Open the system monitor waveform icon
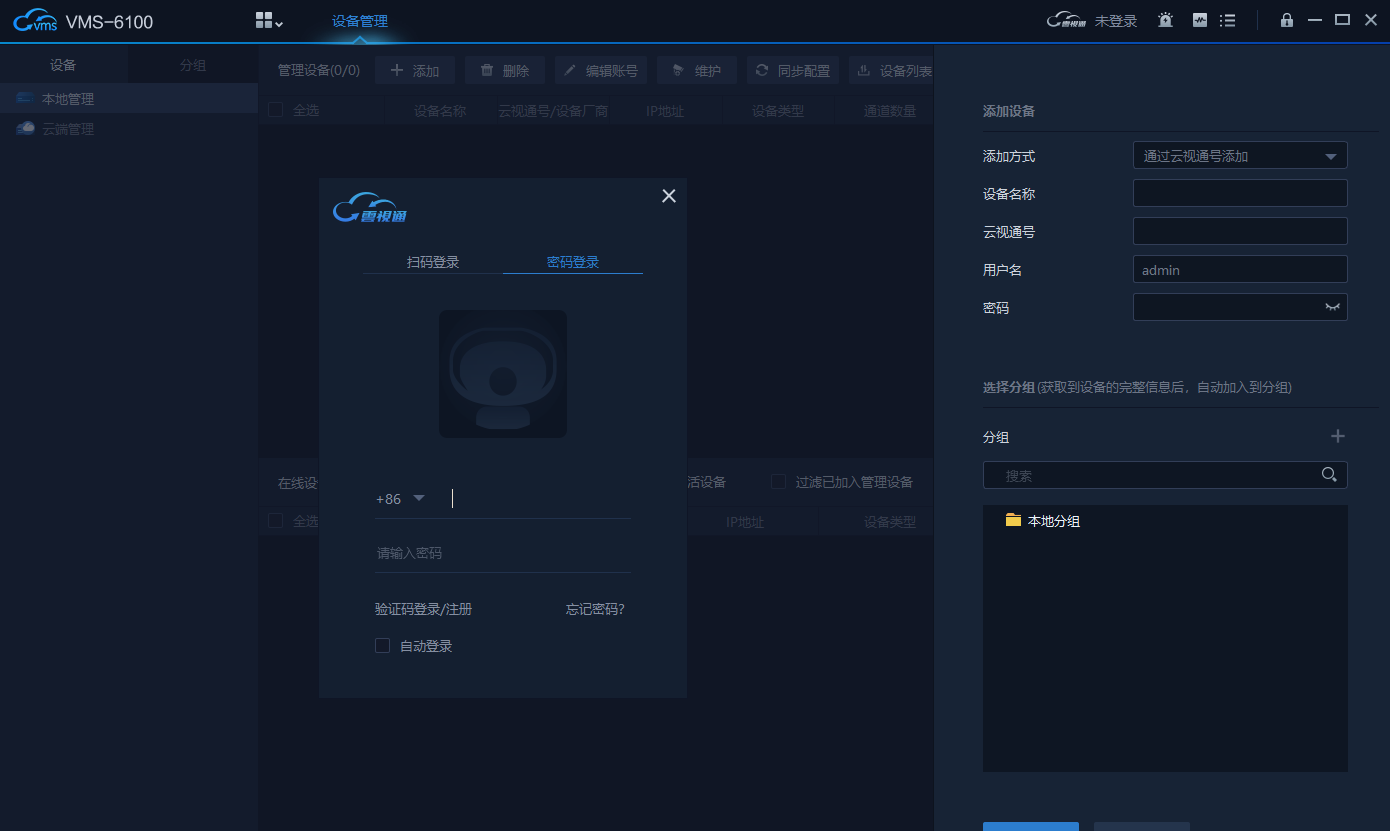The height and width of the screenshot is (831, 1390). 1200,20
